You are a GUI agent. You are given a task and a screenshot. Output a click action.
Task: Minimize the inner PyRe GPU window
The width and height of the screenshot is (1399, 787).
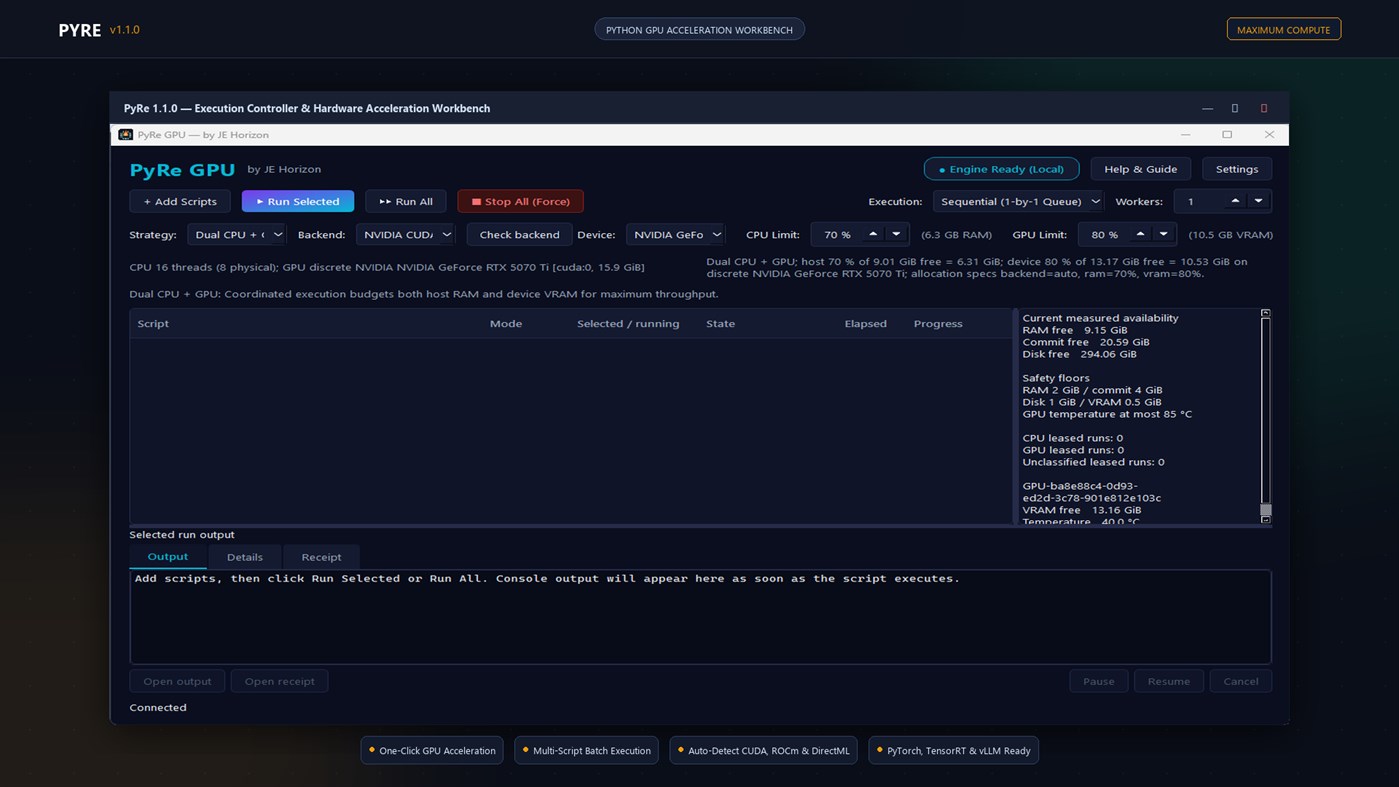coord(1185,134)
